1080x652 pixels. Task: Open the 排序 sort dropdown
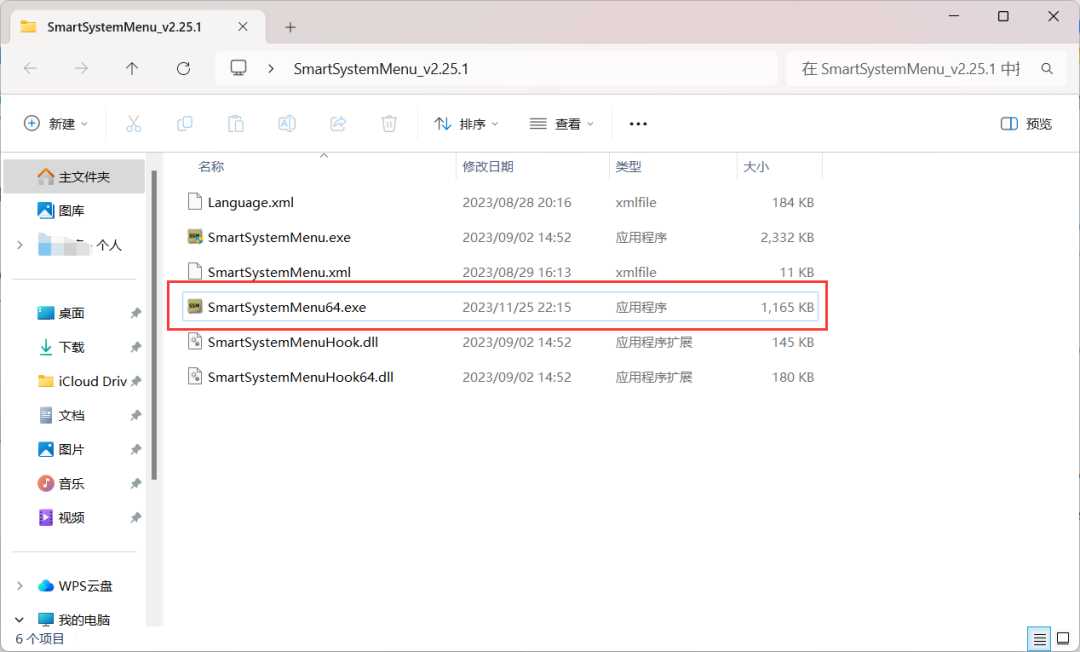click(466, 124)
